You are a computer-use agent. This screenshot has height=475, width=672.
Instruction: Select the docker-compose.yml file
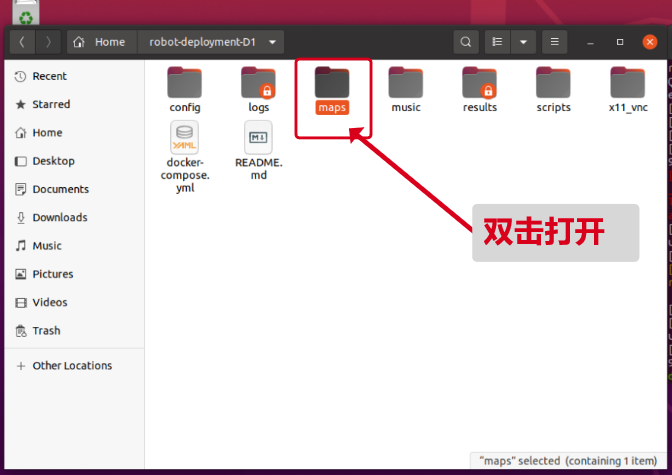pos(184,137)
